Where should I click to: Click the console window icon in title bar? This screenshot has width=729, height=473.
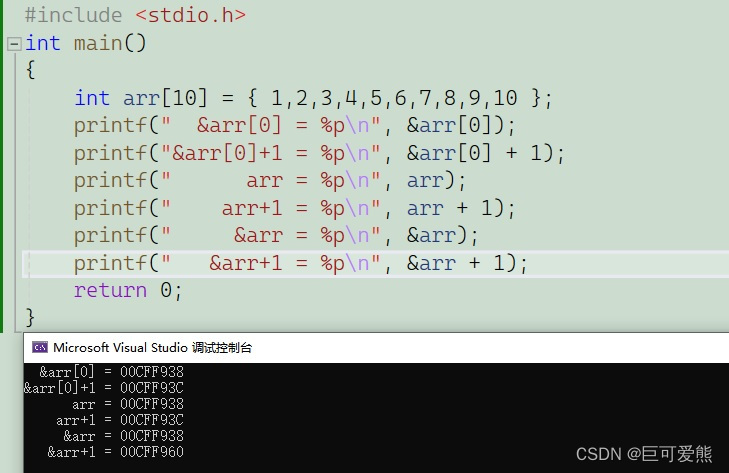click(x=40, y=347)
